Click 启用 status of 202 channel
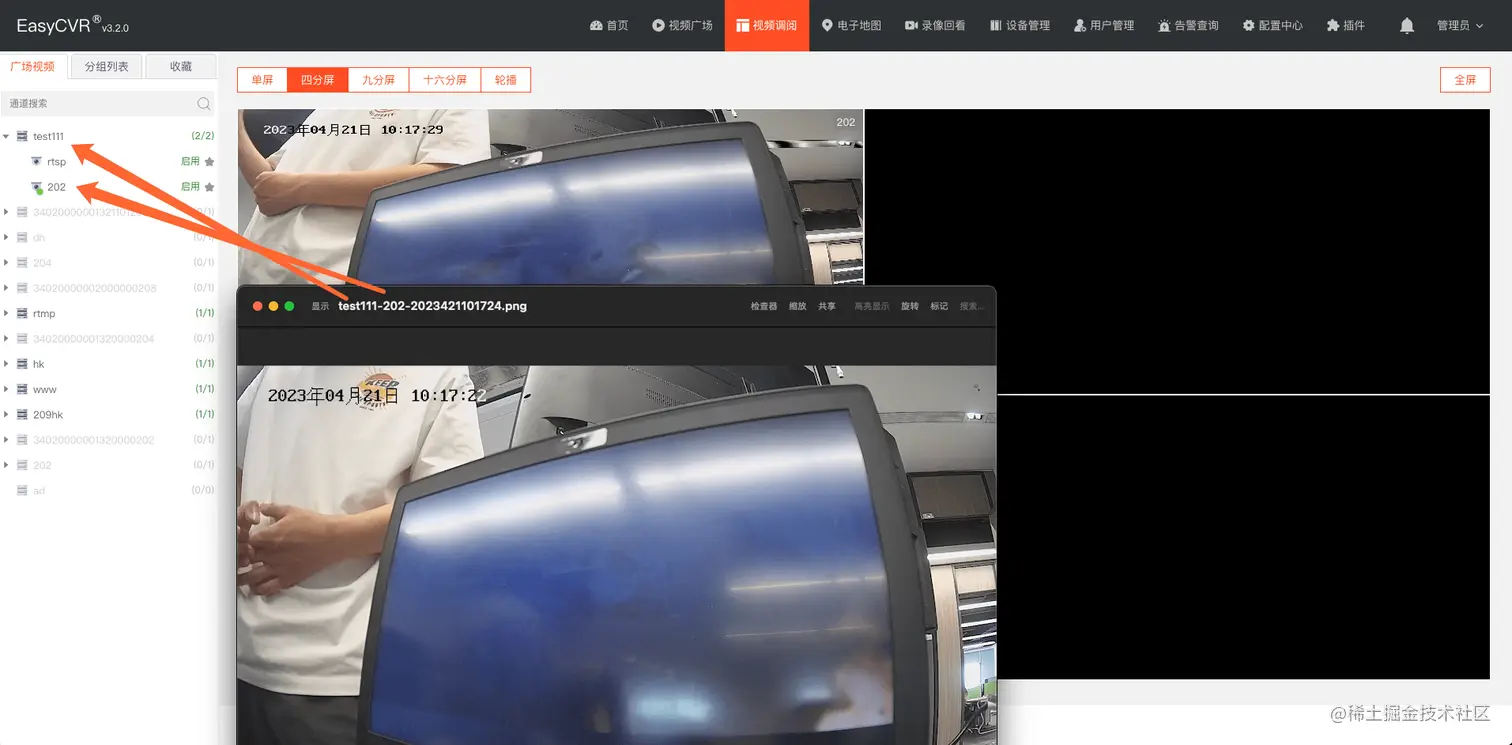 190,187
